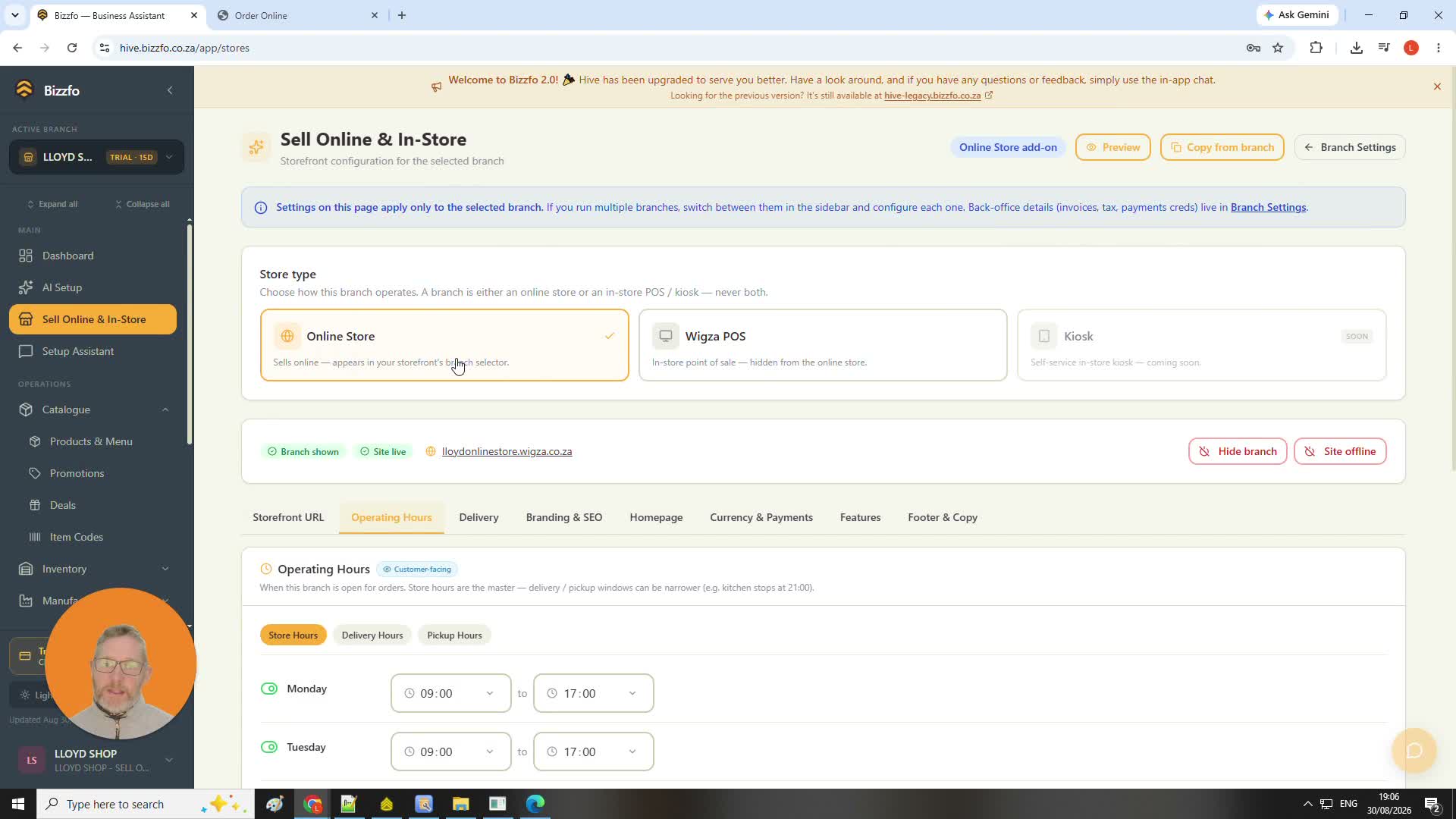Open Tuesday opening time dropdown
This screenshot has width=1456, height=819.
point(451,752)
